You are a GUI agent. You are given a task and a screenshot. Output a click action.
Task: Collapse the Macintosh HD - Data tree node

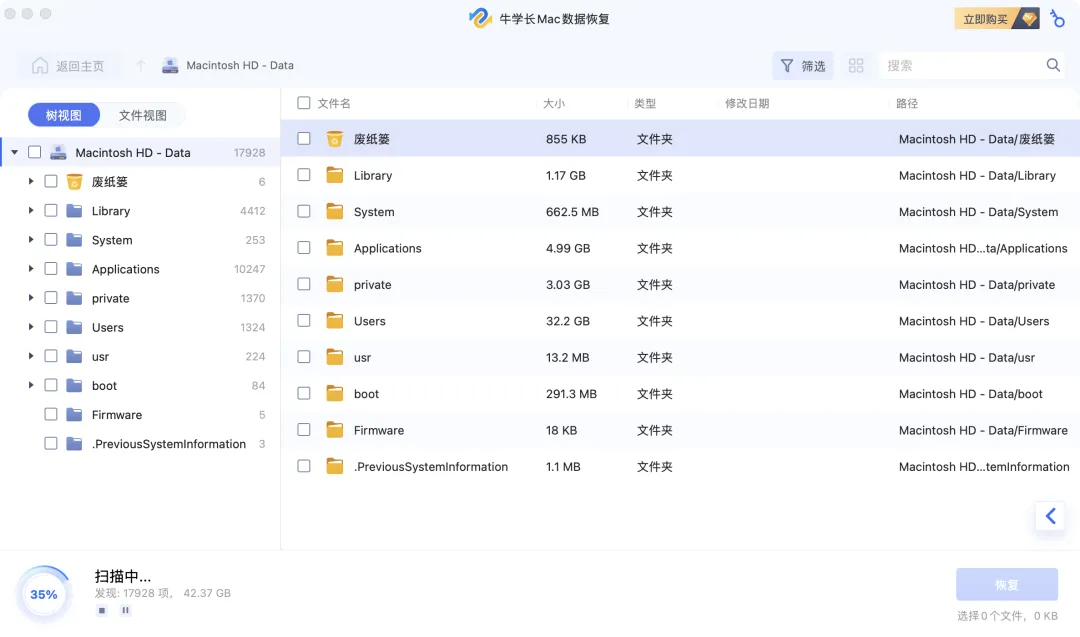pos(14,153)
